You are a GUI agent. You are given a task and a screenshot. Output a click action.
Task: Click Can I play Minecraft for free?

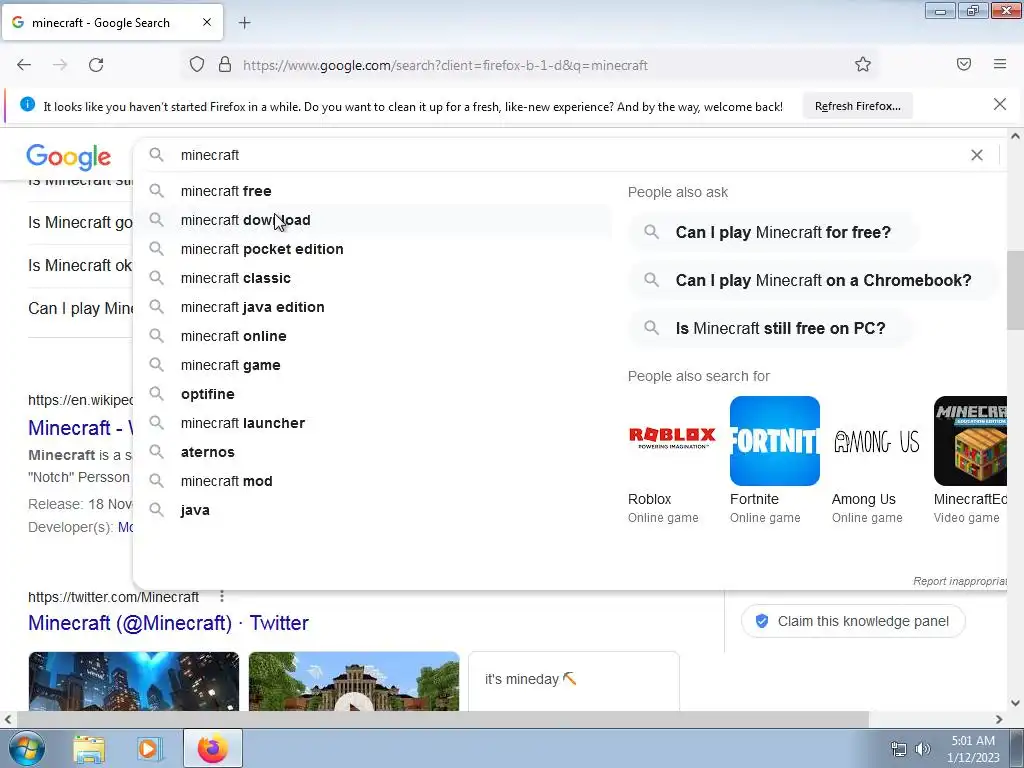click(773, 232)
